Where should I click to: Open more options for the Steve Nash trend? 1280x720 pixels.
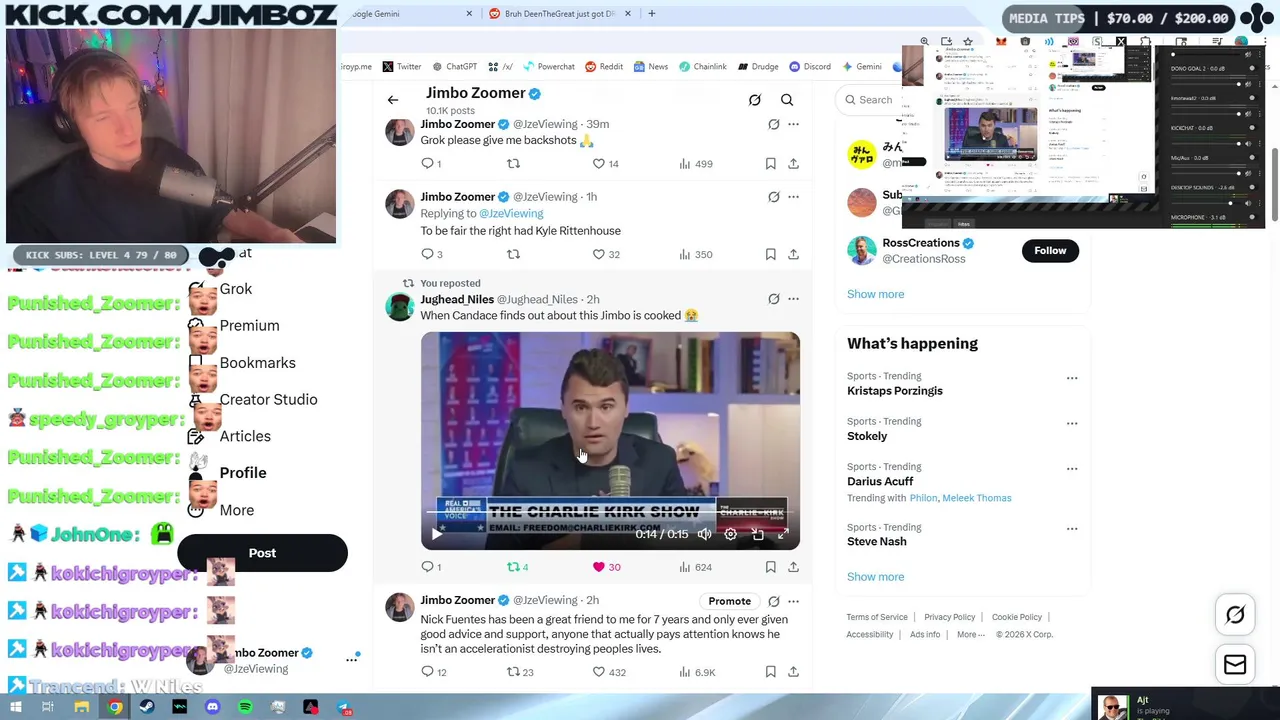[x=1072, y=528]
